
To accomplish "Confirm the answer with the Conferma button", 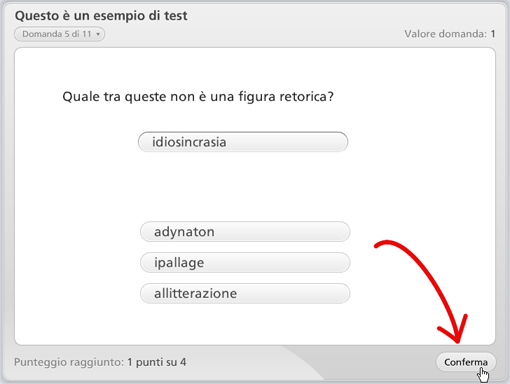I will point(466,362).
